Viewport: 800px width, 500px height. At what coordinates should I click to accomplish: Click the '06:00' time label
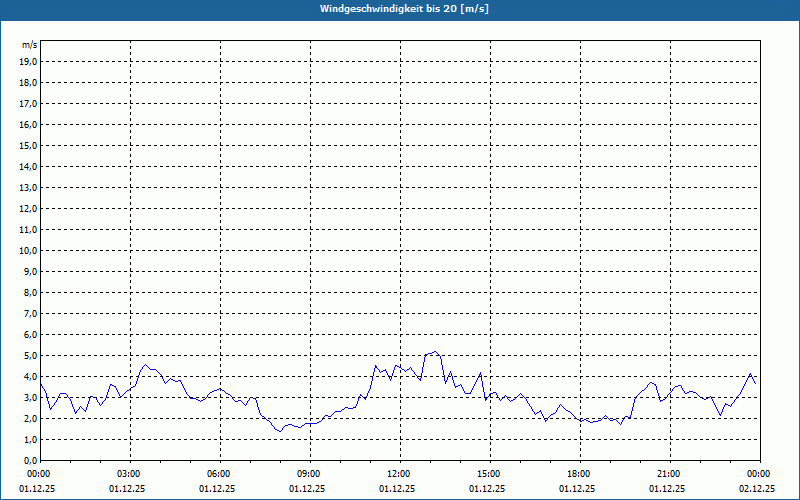(x=220, y=474)
